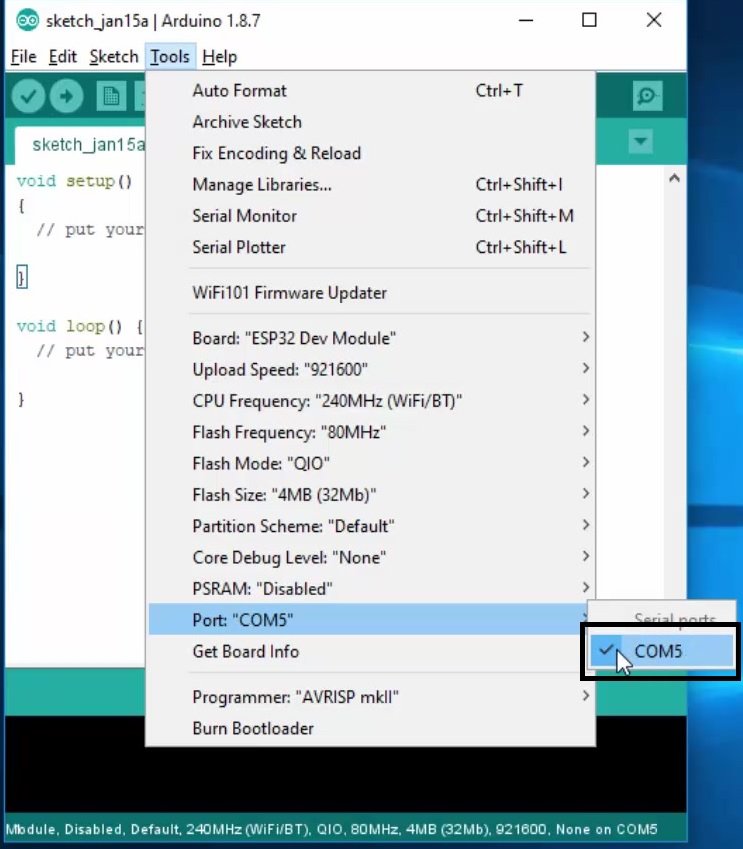Choose Auto Format from Tools menu
743x849 pixels.
point(372,90)
